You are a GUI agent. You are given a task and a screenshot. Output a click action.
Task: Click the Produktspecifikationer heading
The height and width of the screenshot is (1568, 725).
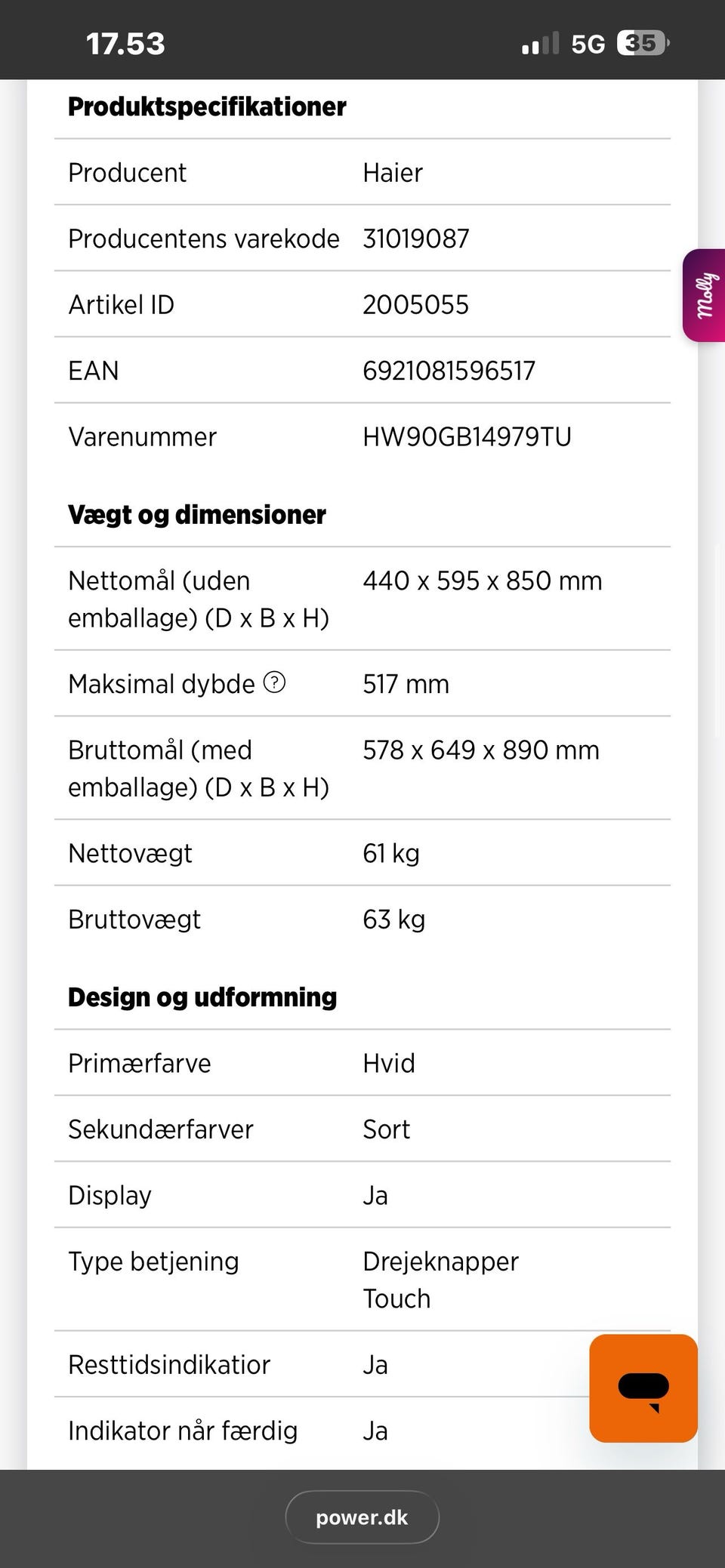coord(207,106)
